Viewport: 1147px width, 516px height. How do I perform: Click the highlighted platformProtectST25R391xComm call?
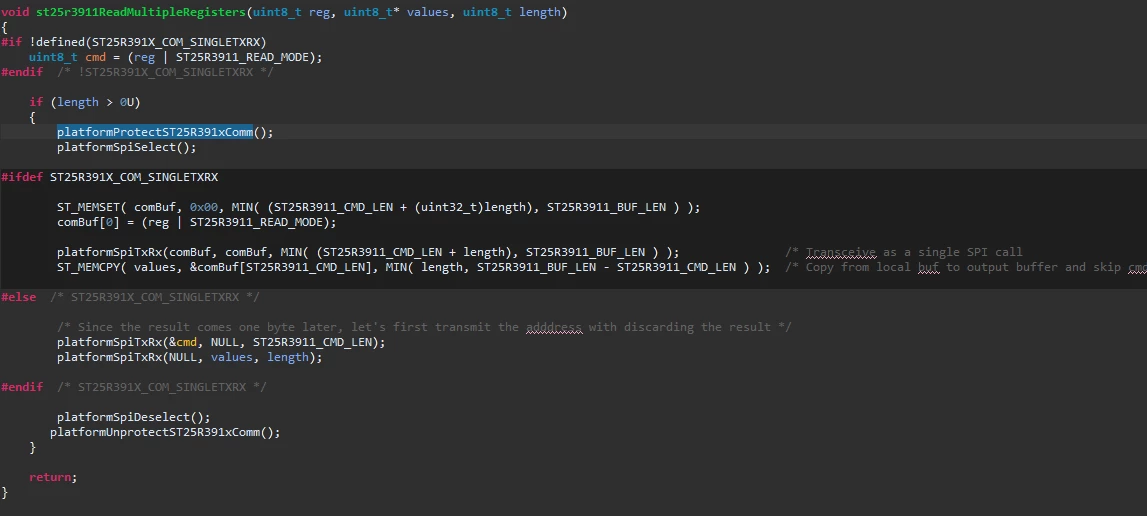[155, 132]
